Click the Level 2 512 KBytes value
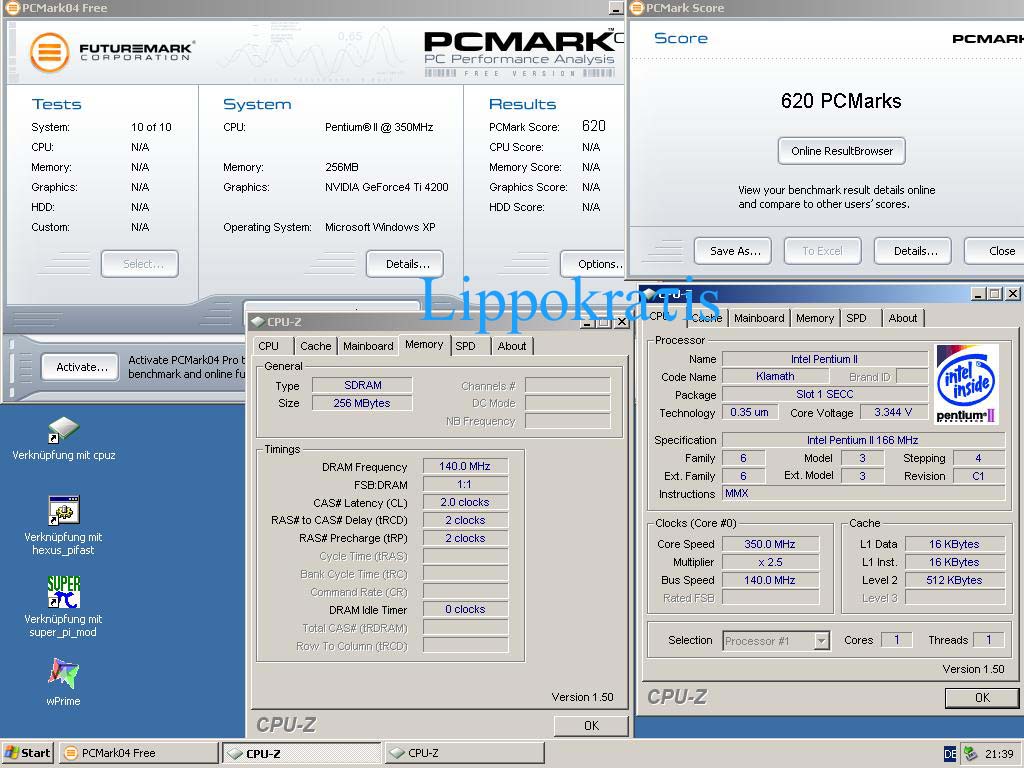Viewport: 1024px width, 768px height. coord(954,580)
